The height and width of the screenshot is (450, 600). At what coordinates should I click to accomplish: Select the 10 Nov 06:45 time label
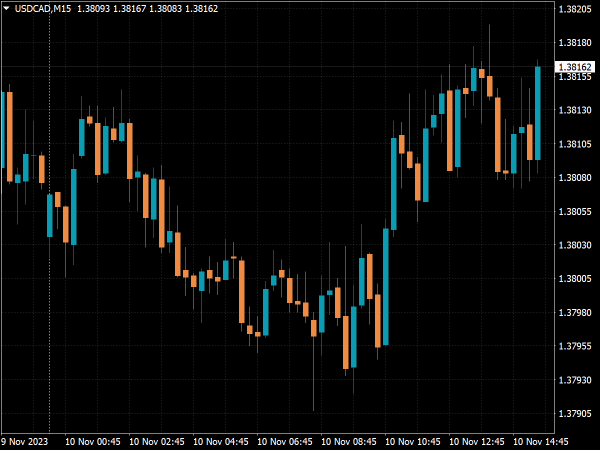[285, 442]
